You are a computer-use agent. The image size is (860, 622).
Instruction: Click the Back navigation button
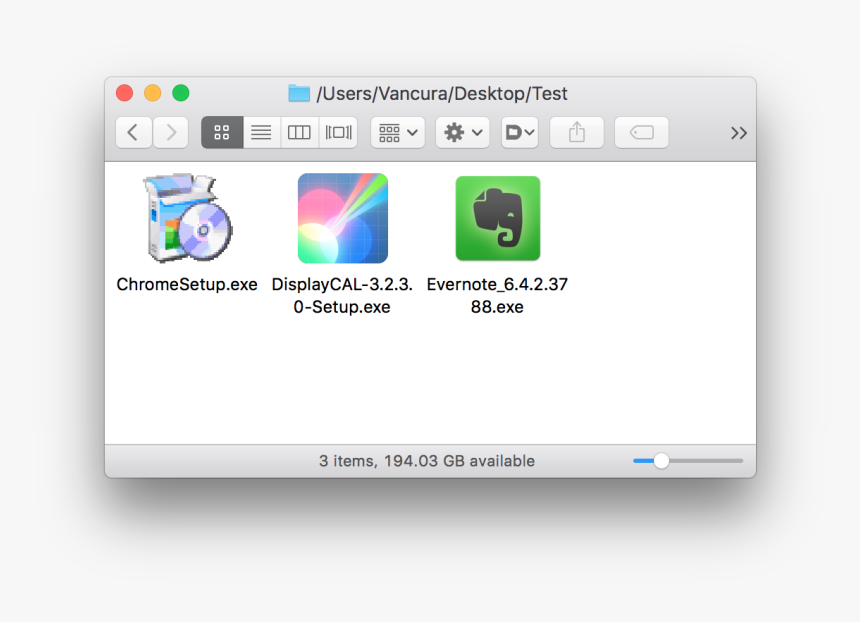point(133,132)
